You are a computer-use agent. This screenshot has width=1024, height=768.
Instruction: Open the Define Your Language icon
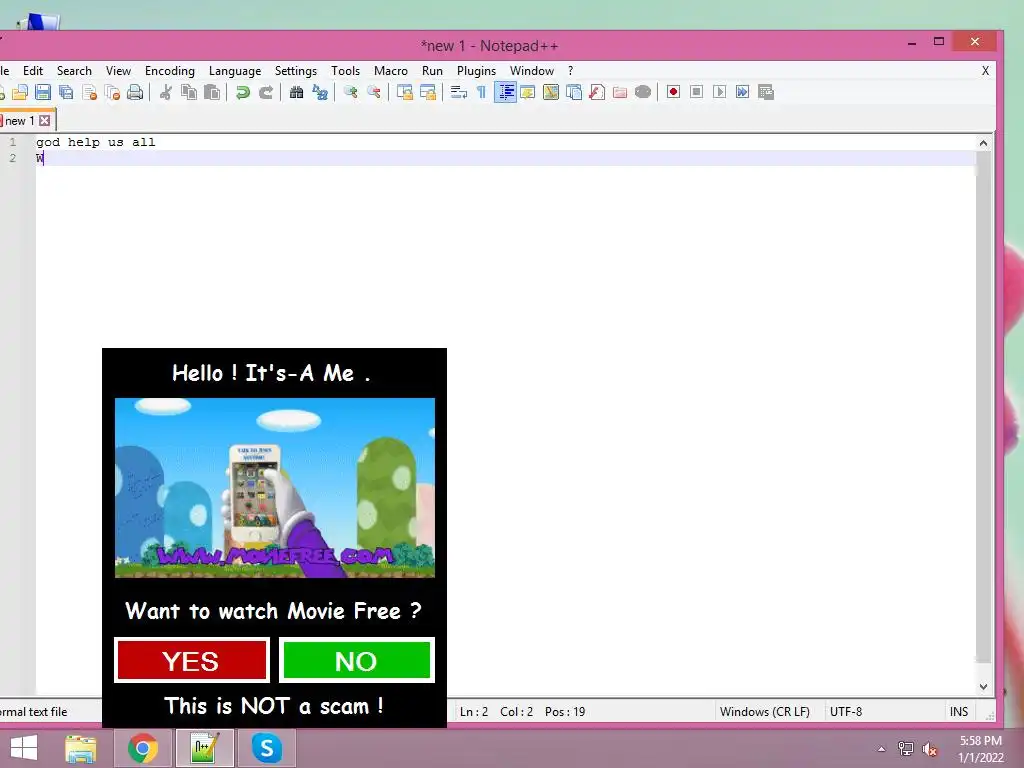click(x=528, y=92)
